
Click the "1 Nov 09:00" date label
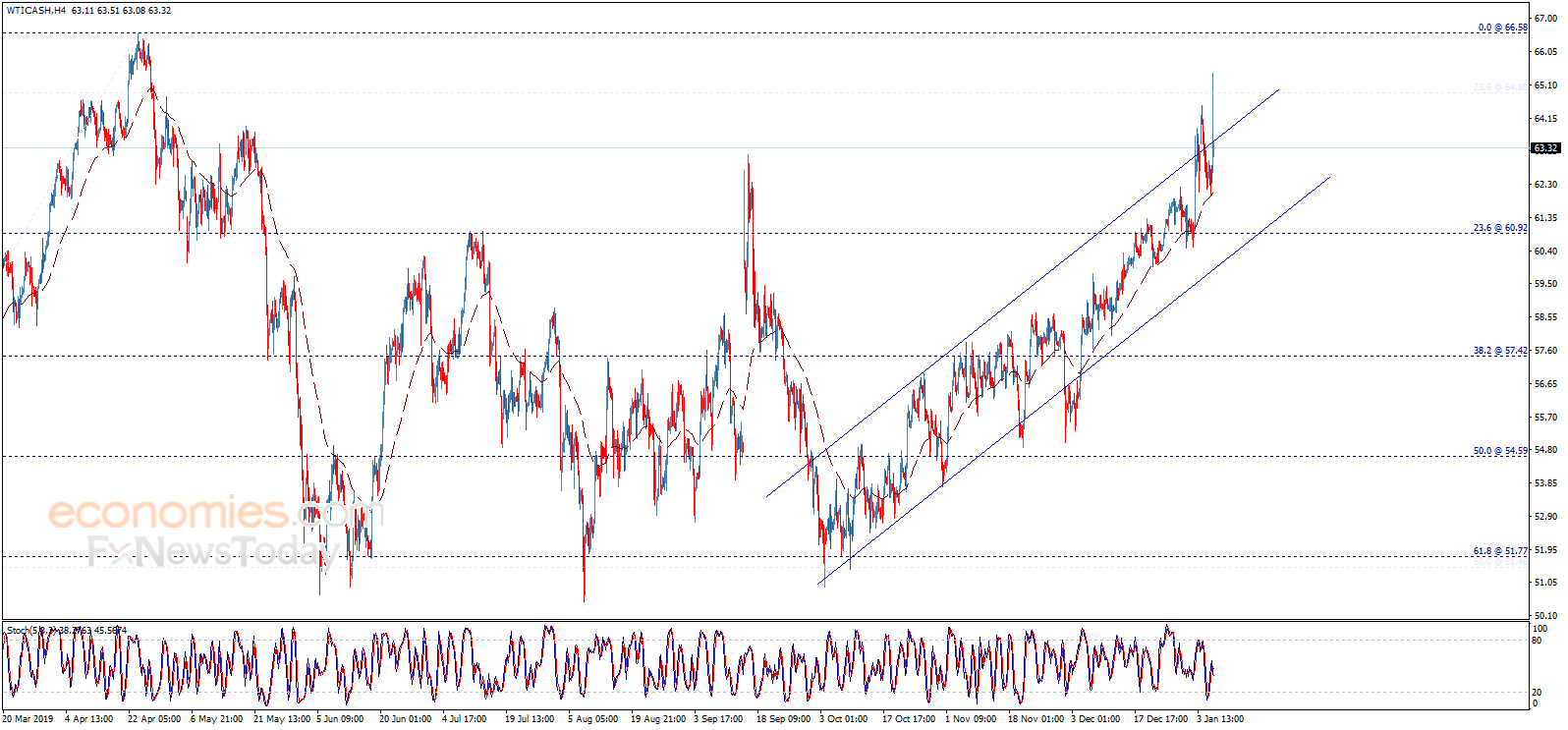pos(971,719)
